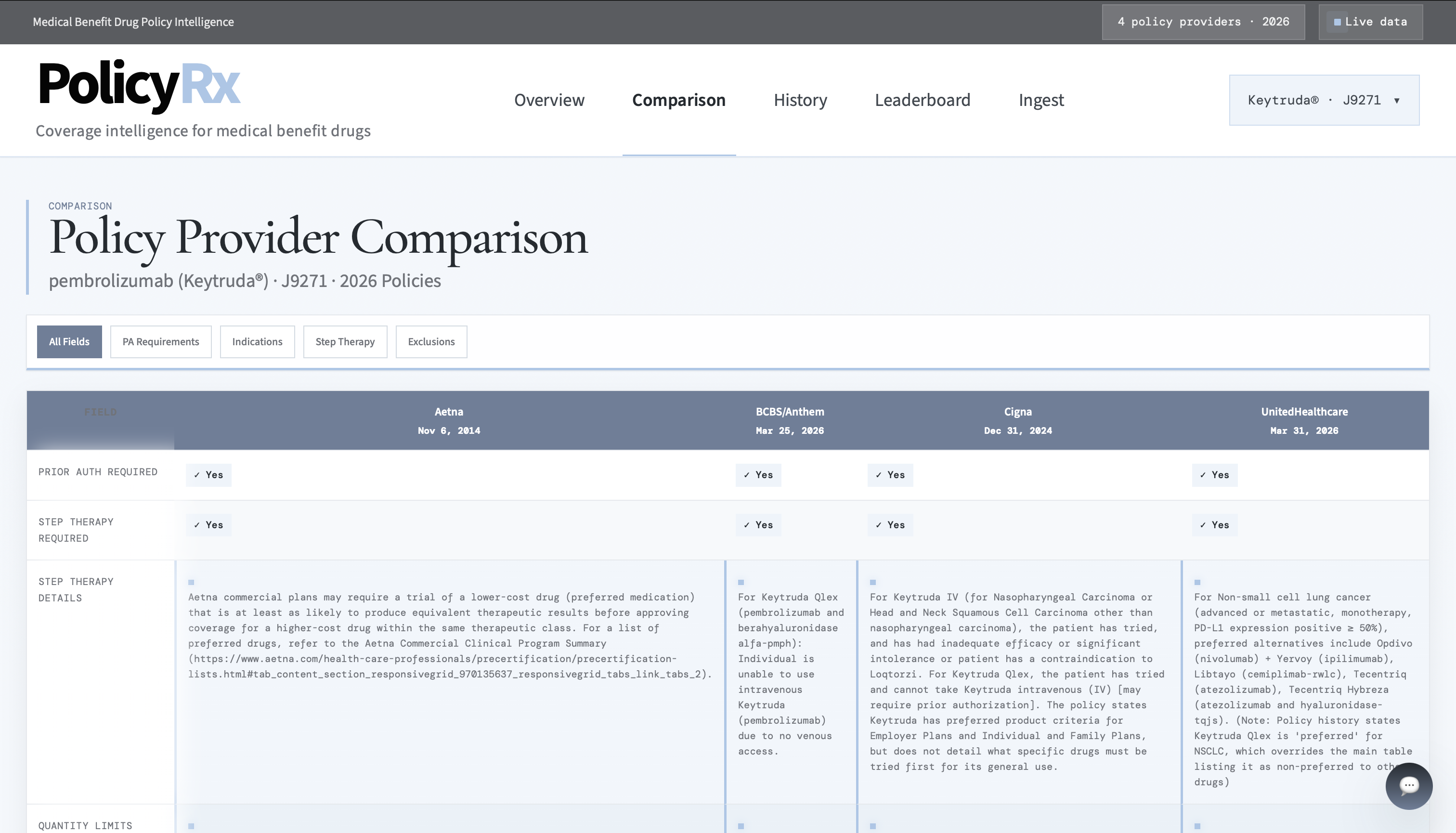This screenshot has height=833, width=1456.
Task: Click marker icon in UnitedHealthcare step therapy cell
Action: pos(1197,583)
